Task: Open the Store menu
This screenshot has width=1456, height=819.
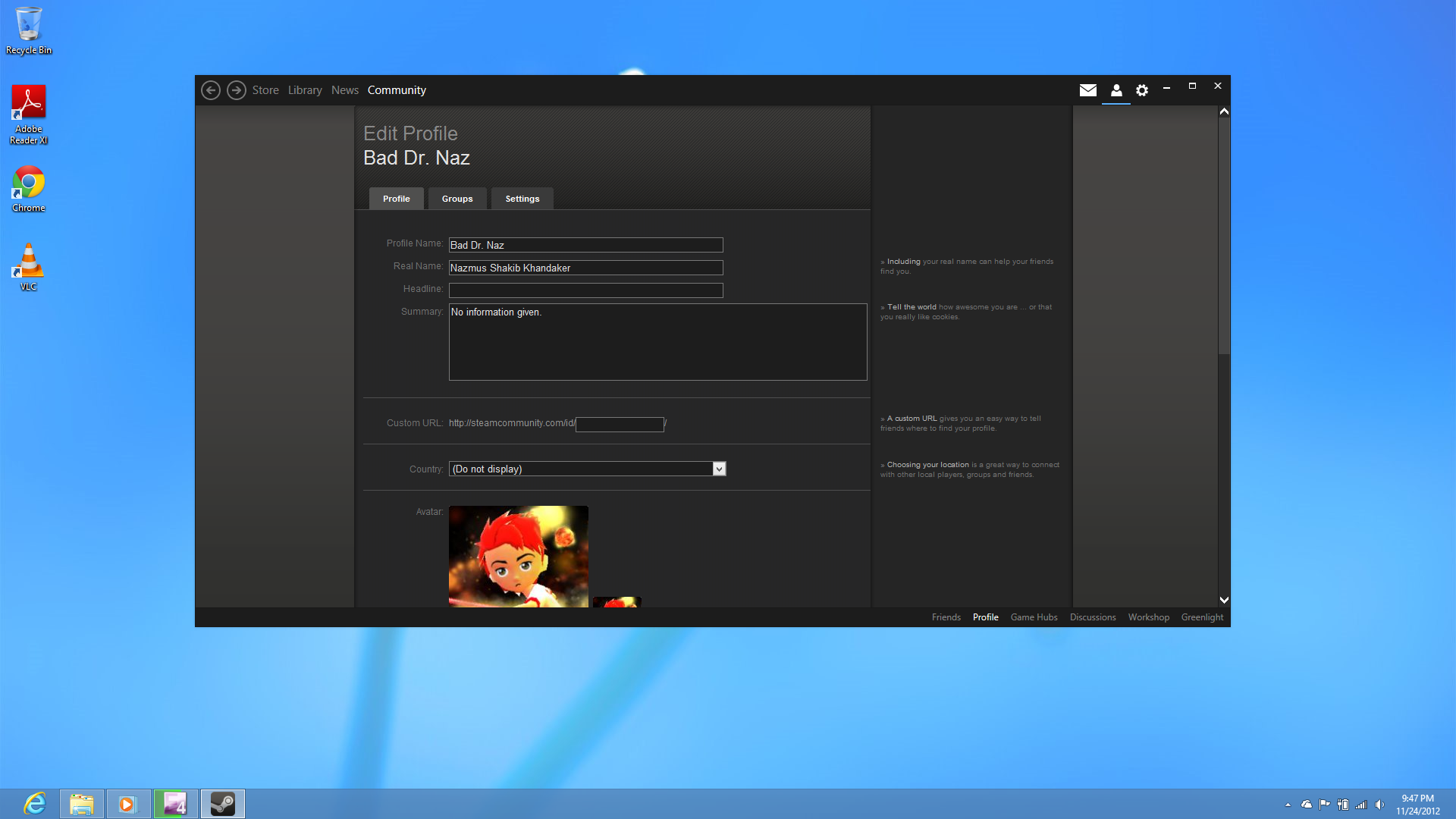Action: (265, 90)
